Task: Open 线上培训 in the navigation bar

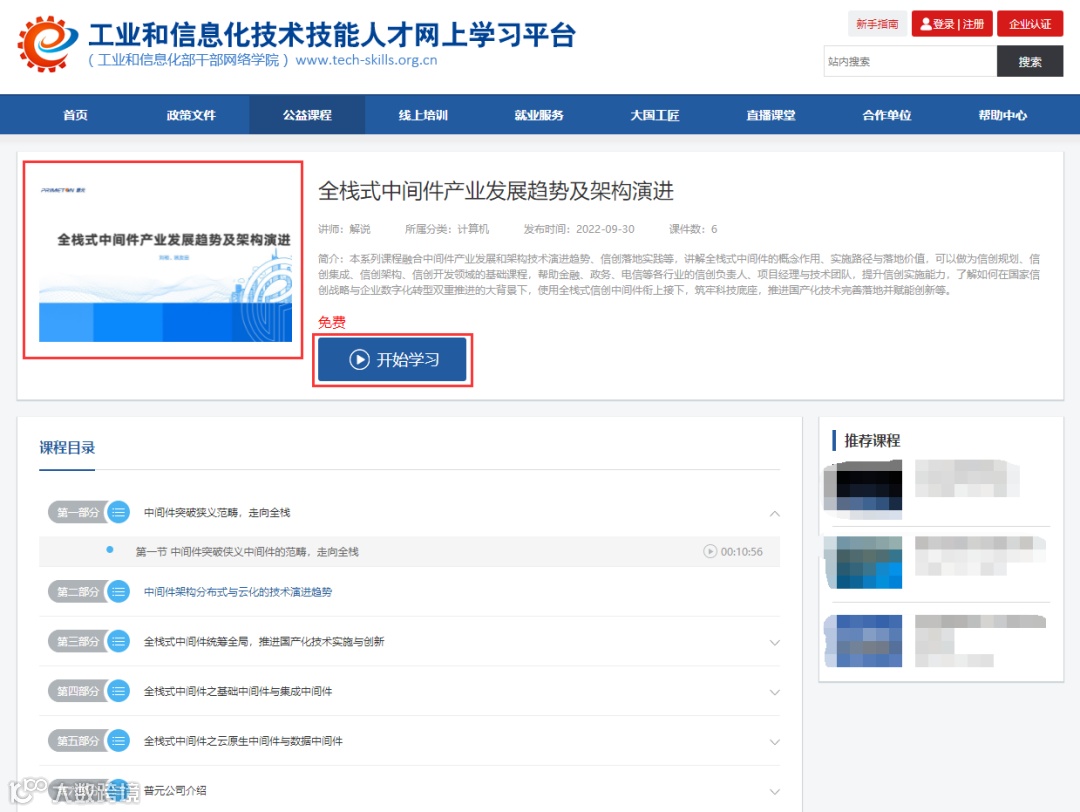Action: point(423,115)
